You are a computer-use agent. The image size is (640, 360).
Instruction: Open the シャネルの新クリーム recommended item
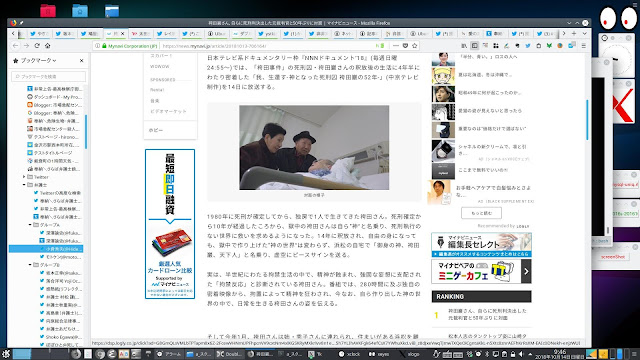click(492, 150)
